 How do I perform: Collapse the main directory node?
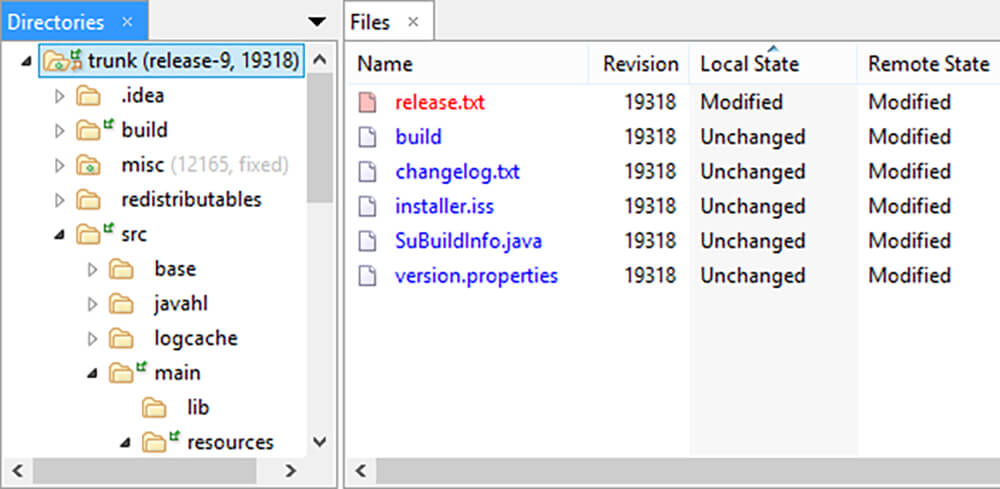92,374
